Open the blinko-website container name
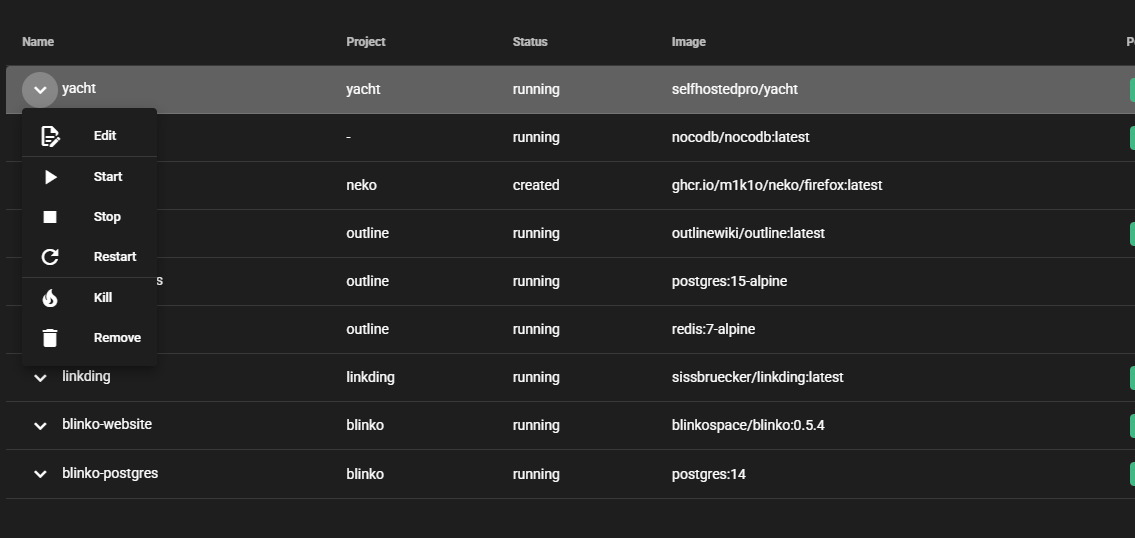The image size is (1135, 538). coord(107,424)
